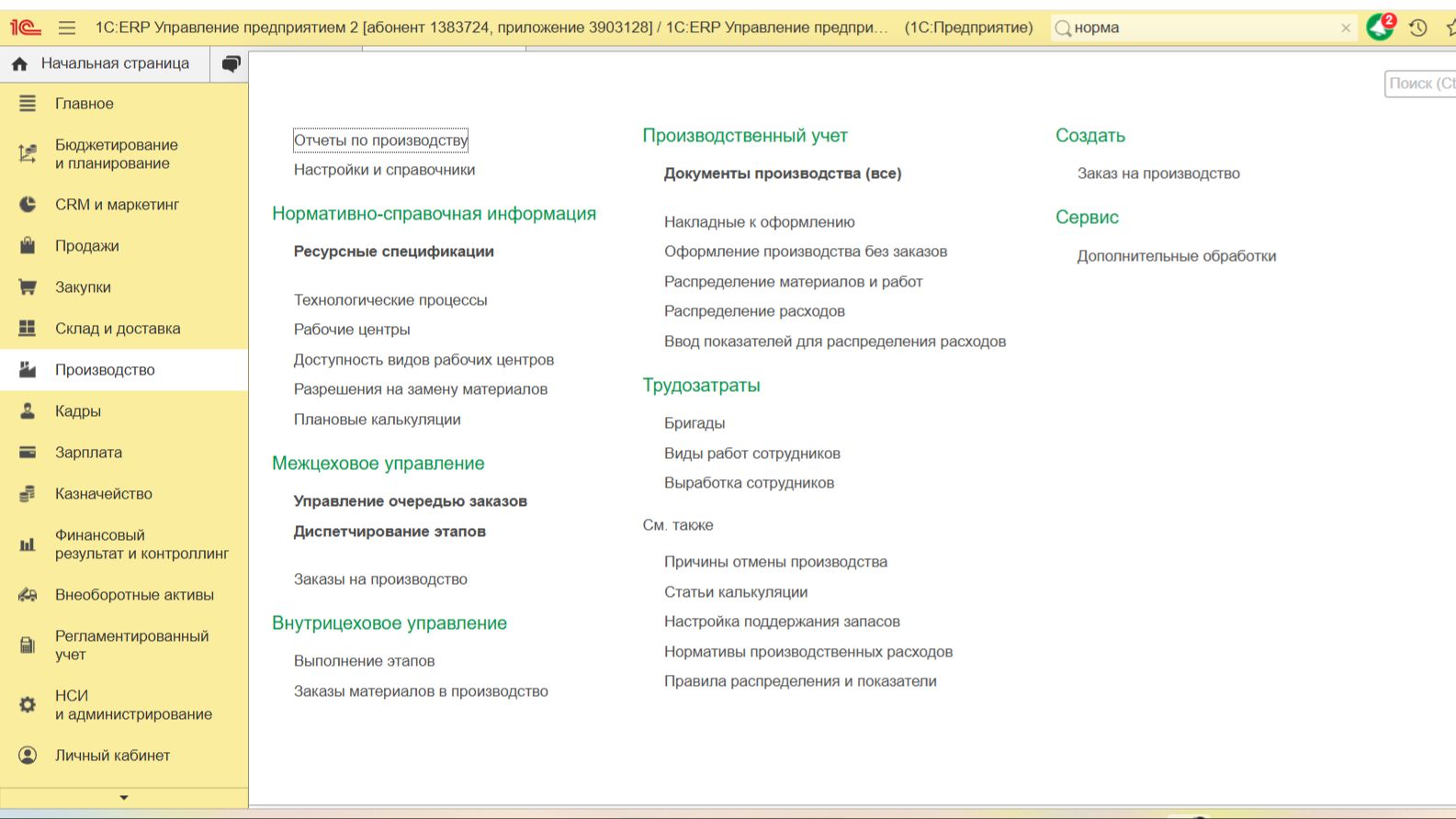
Task: Click the Кадры person icon
Action: click(x=28, y=411)
